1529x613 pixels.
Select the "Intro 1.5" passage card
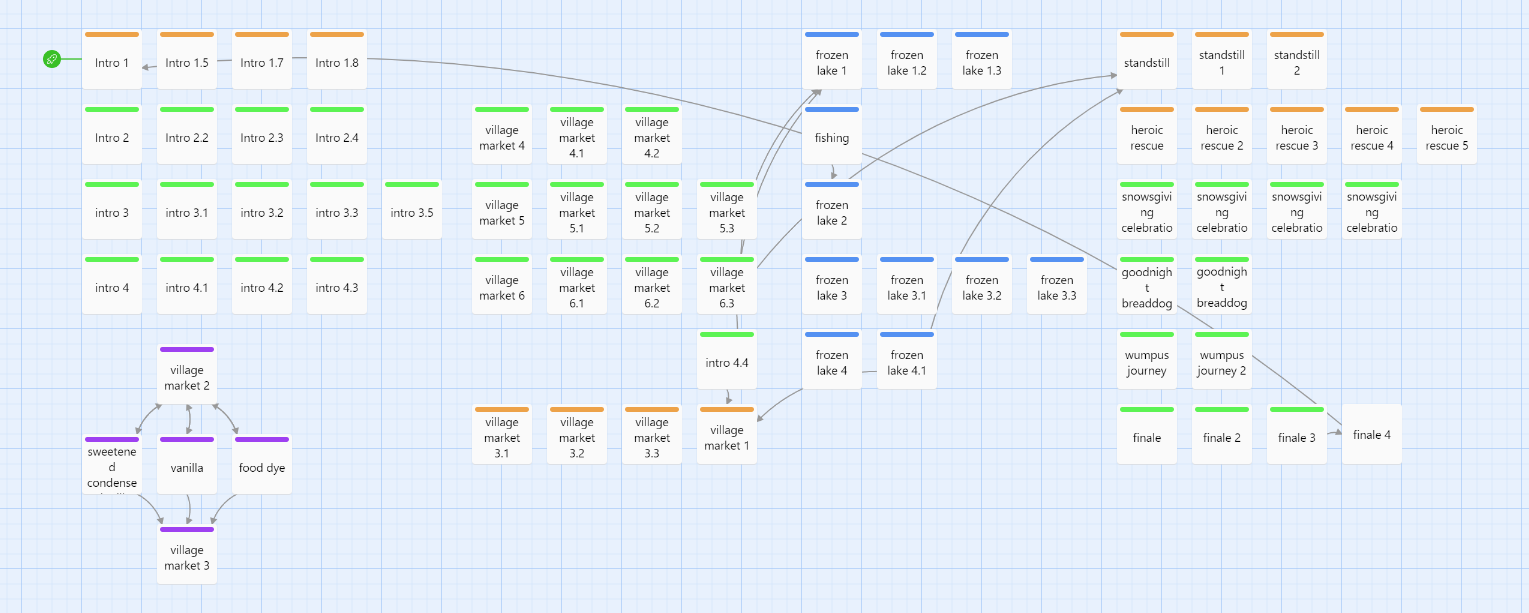click(187, 60)
